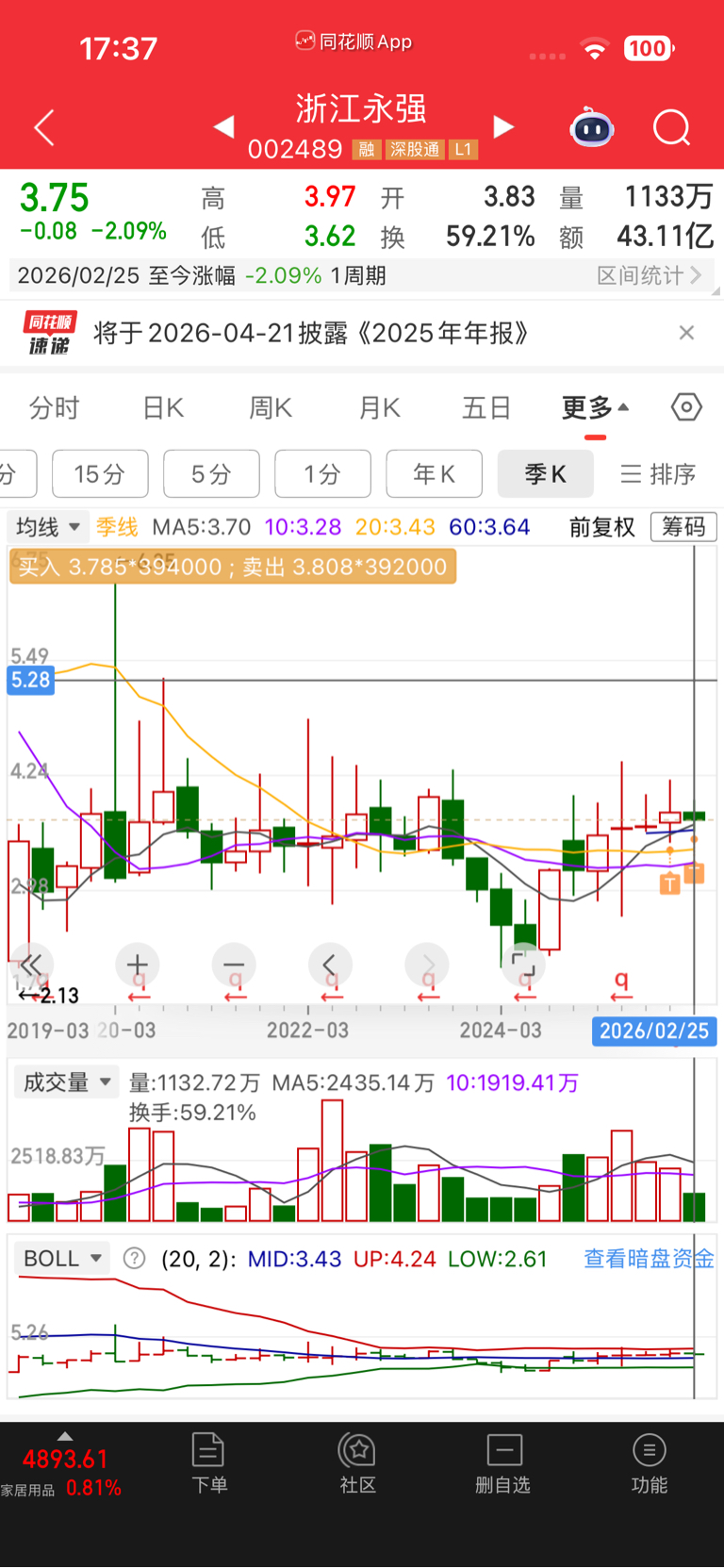The height and width of the screenshot is (1568, 724).
Task: Tap the 5.28 price label
Action: [30, 680]
